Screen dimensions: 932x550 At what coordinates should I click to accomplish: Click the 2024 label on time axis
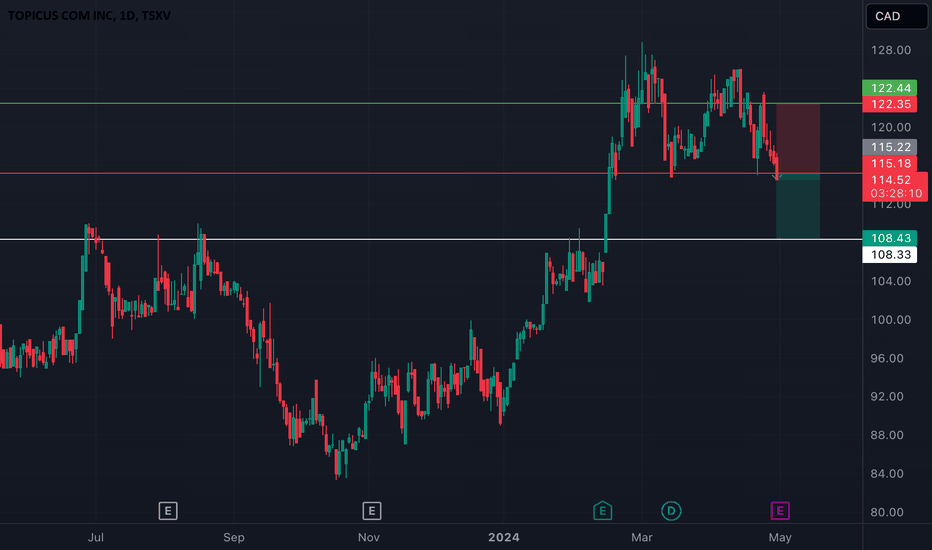[503, 538]
